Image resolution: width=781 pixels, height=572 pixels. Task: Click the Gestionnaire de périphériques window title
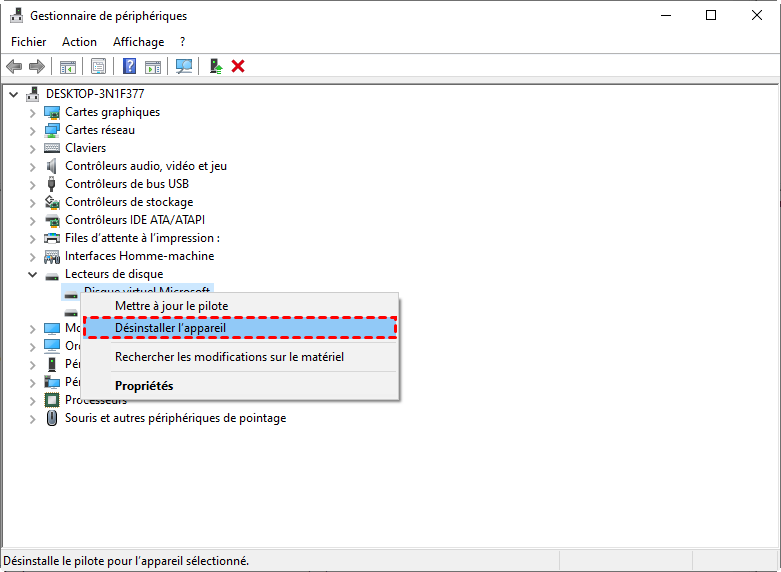coord(109,16)
